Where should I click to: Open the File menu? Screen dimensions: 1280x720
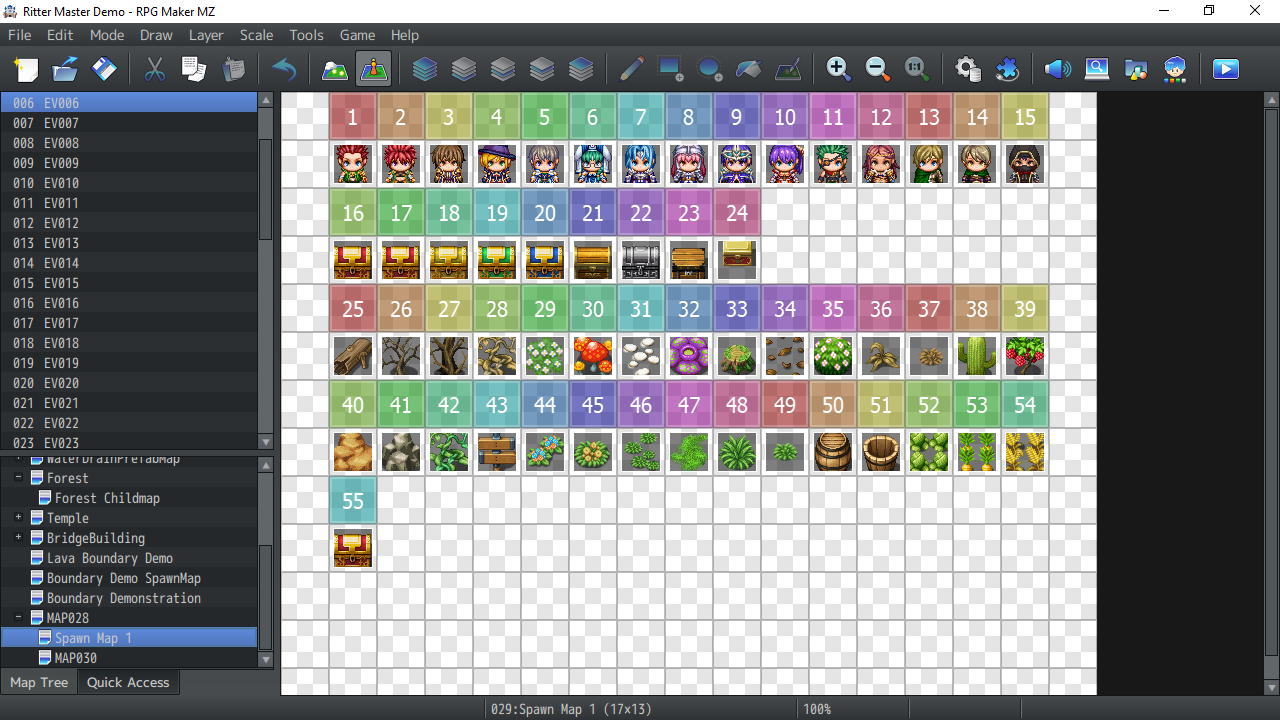click(x=20, y=35)
